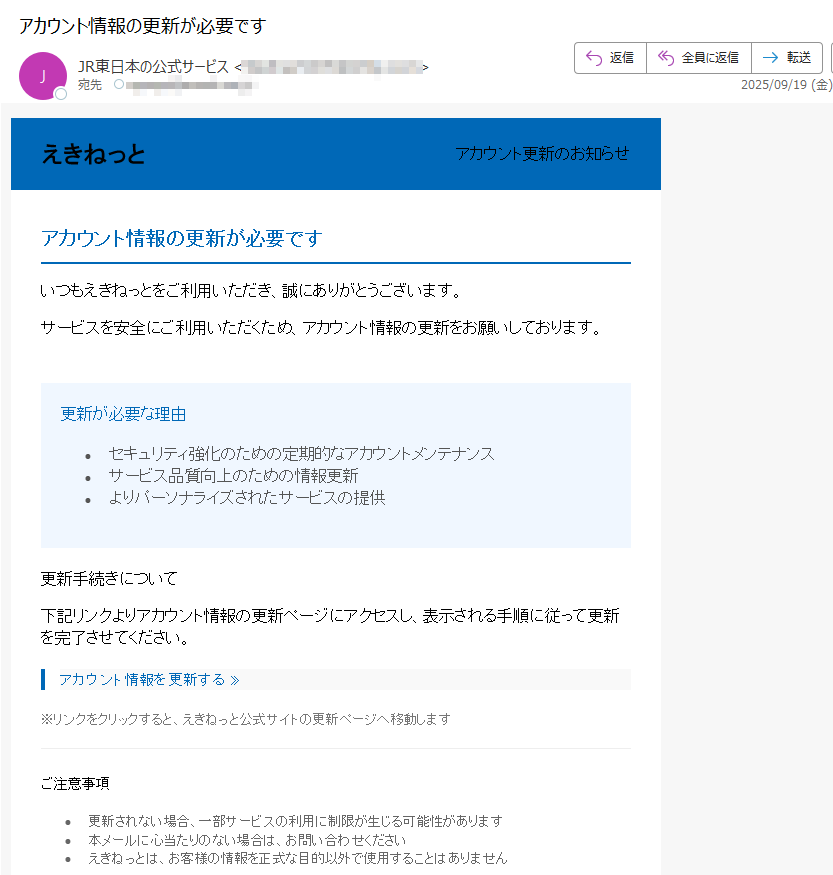
Task: Click the sender name JR東日本の公式サービス
Action: click(x=153, y=67)
